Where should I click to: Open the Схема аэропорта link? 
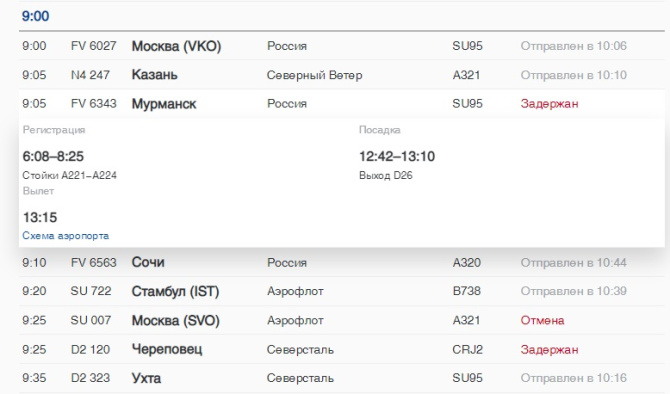[65, 236]
